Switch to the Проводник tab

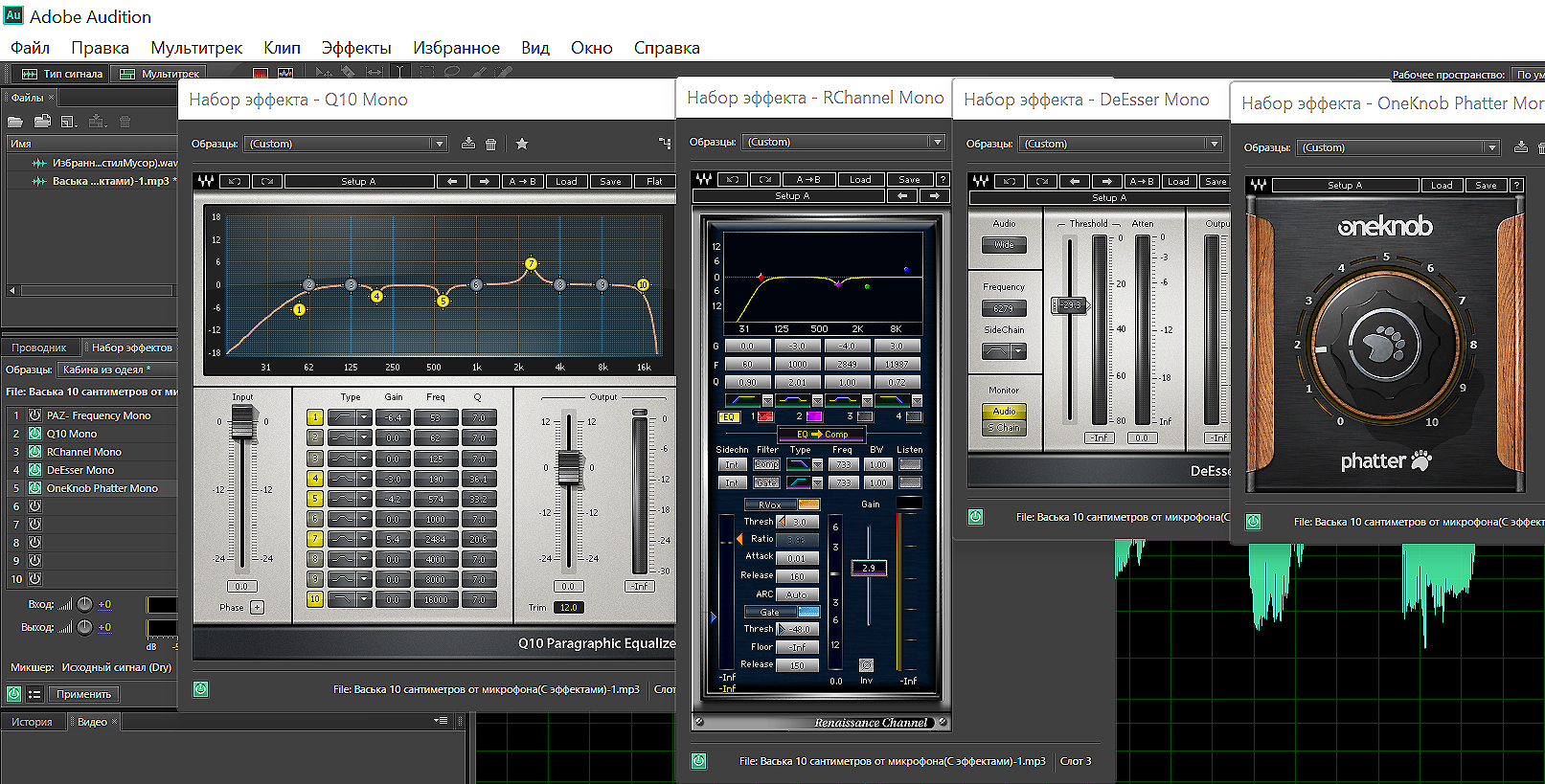coord(39,347)
